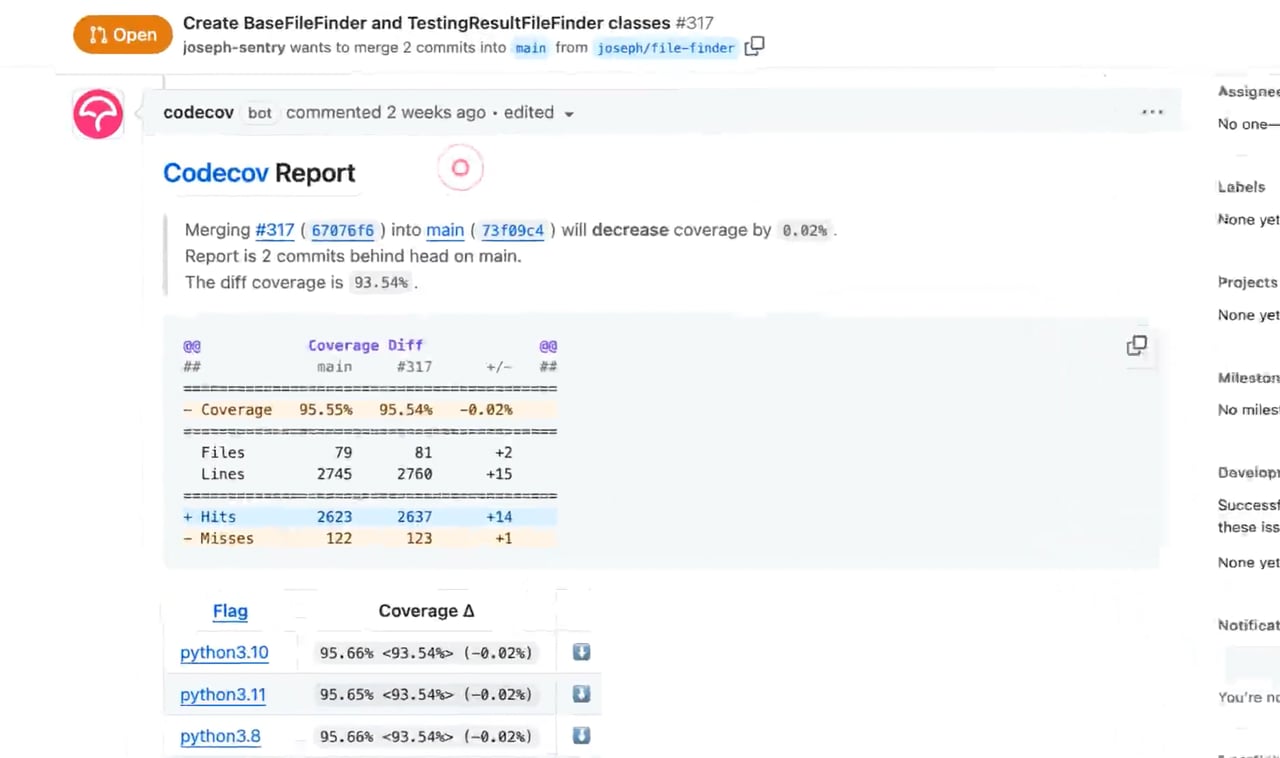Copy the joseph/file-finder branch name icon
This screenshot has height=758, width=1280.
point(755,46)
